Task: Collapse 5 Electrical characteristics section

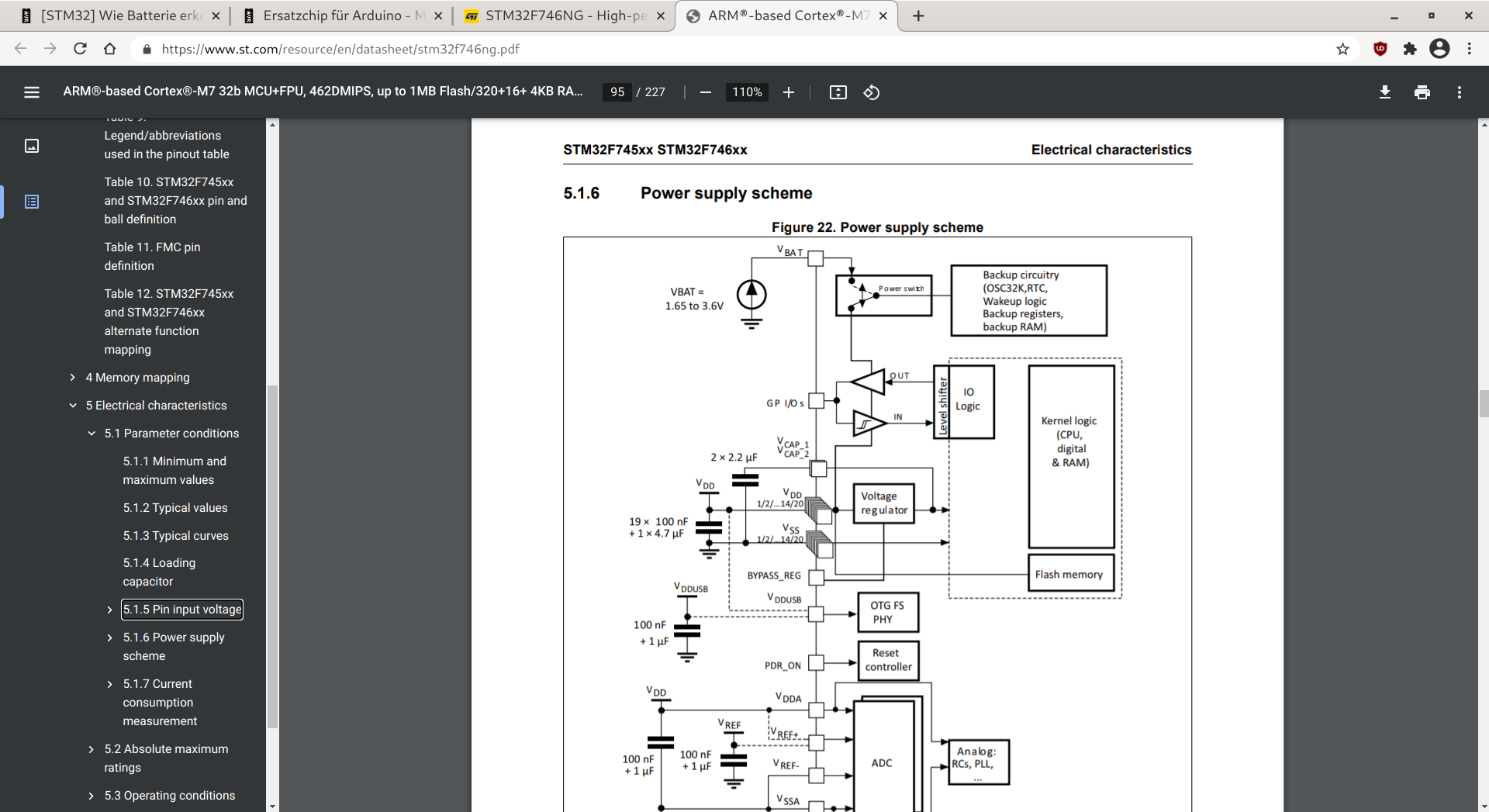Action: click(73, 406)
